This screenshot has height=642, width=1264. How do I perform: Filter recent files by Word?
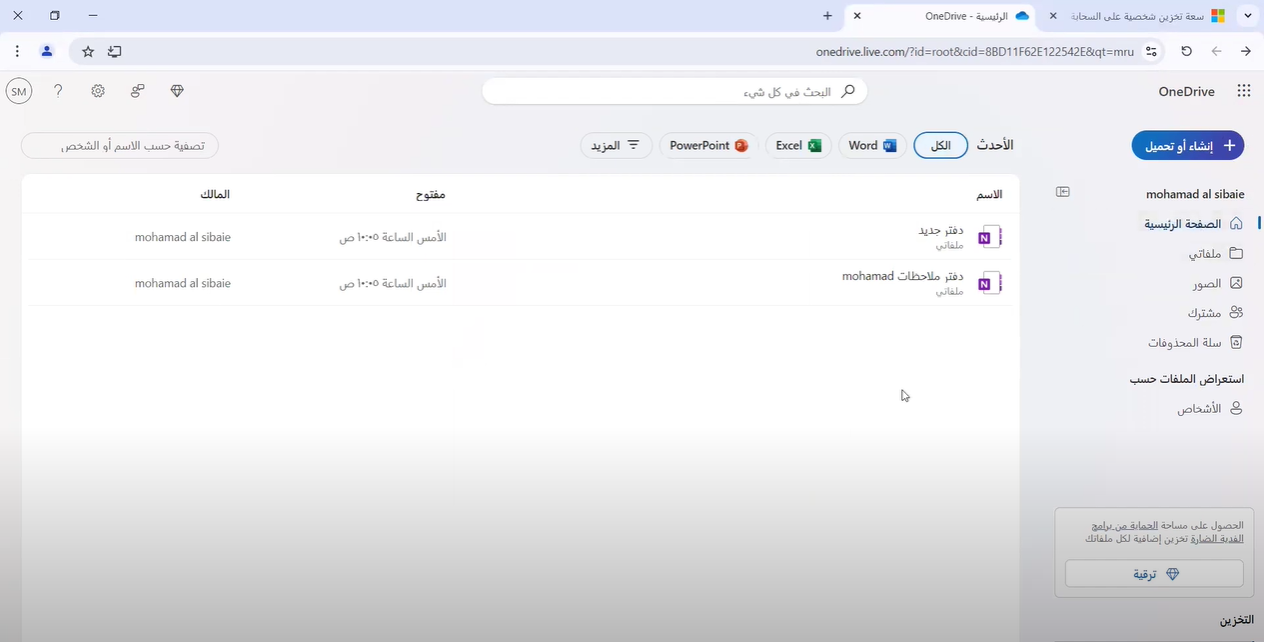pos(872,146)
